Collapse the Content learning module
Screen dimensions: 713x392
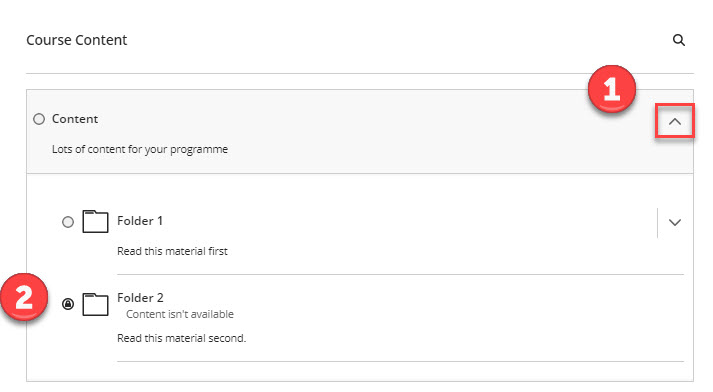(x=675, y=121)
